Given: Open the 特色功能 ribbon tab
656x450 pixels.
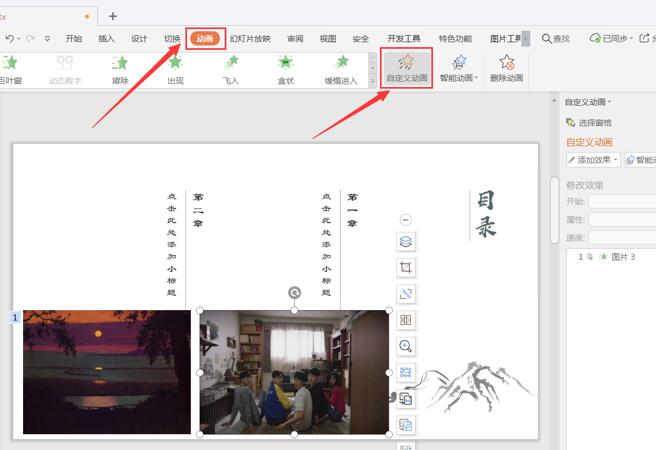Looking at the screenshot, I should click(455, 38).
